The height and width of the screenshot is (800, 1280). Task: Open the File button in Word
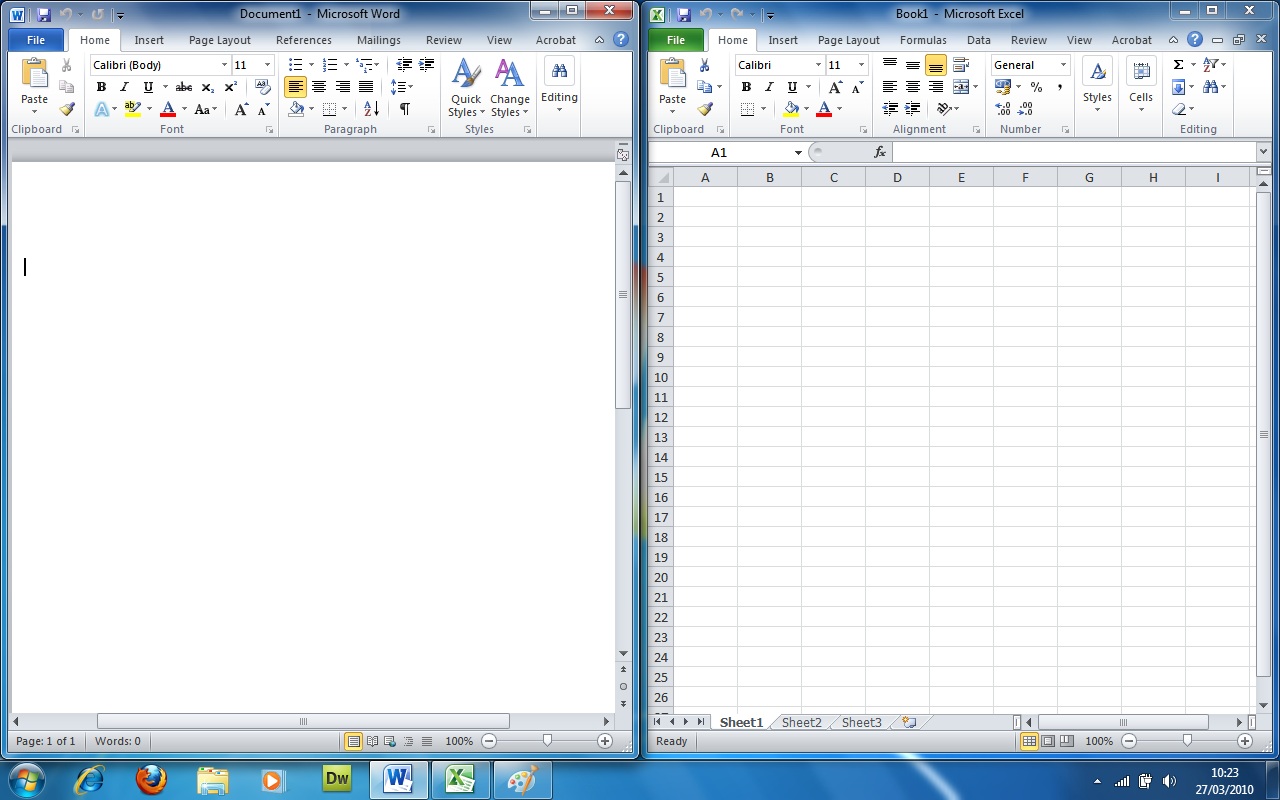coord(36,40)
